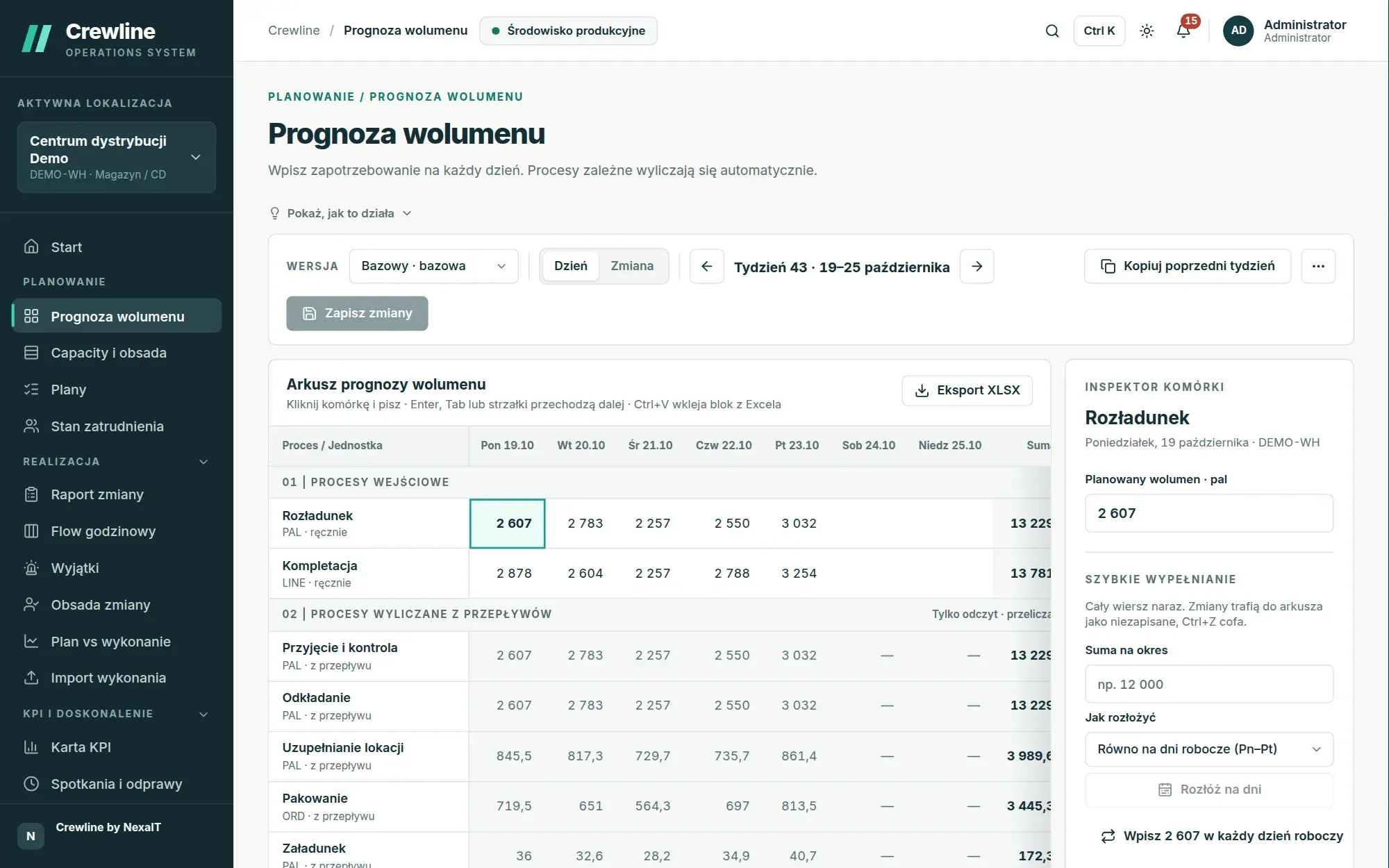The height and width of the screenshot is (868, 1389).
Task: Open Karta KPI menu item
Action: [x=117, y=747]
